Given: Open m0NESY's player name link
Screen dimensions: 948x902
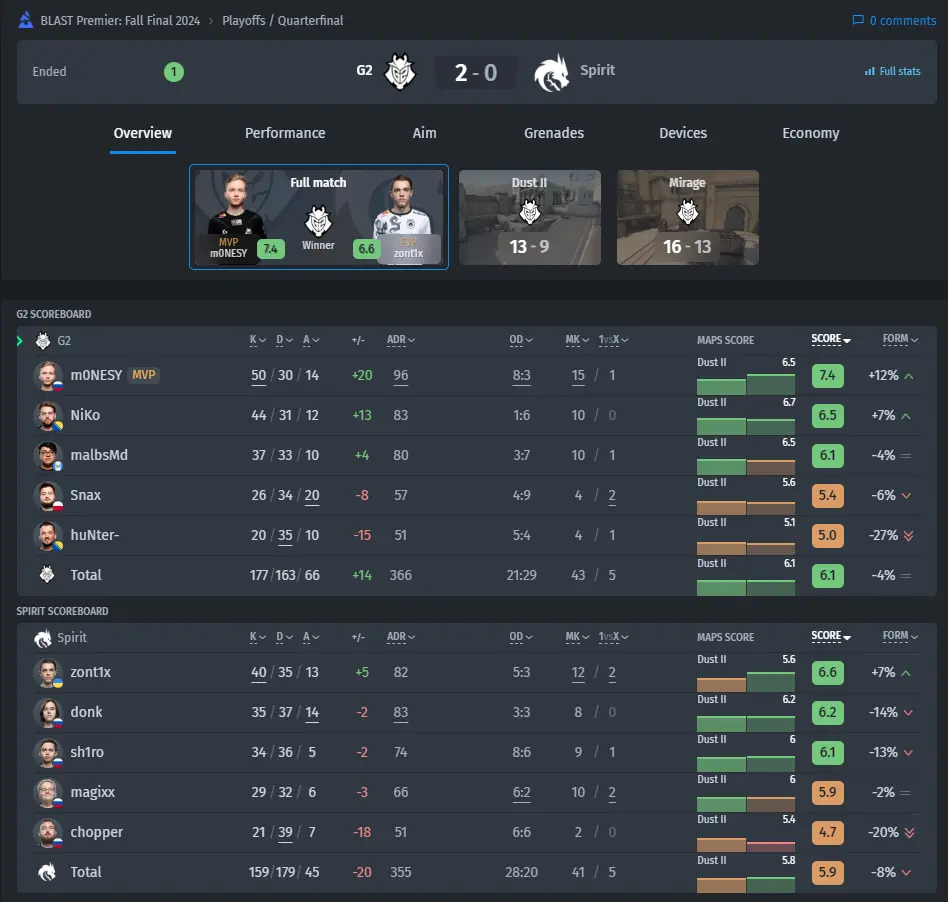Looking at the screenshot, I should 96,375.
